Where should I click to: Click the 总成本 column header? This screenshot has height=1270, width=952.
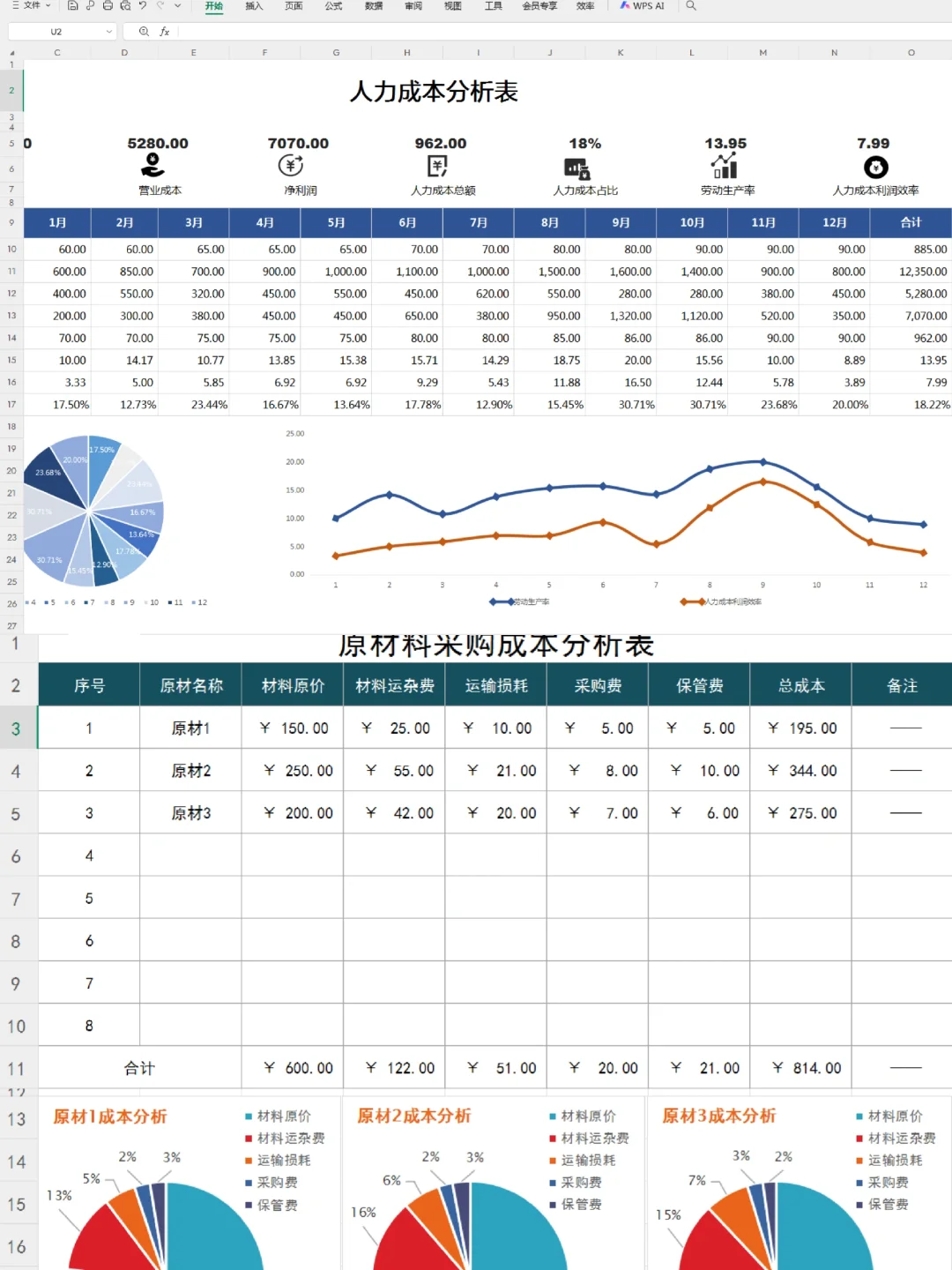point(801,685)
